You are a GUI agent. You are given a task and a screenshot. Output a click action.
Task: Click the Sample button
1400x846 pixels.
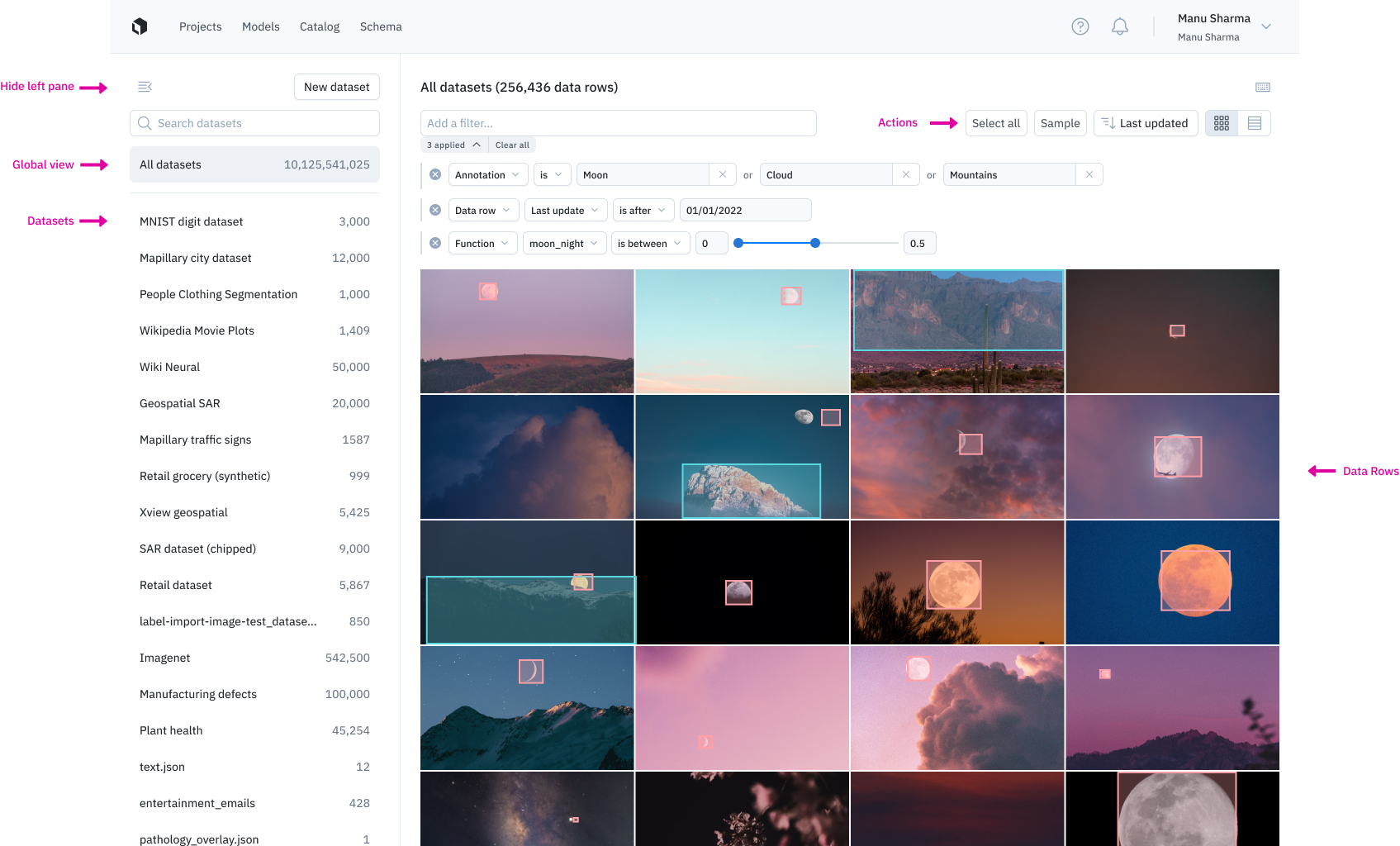pyautogui.click(x=1061, y=123)
